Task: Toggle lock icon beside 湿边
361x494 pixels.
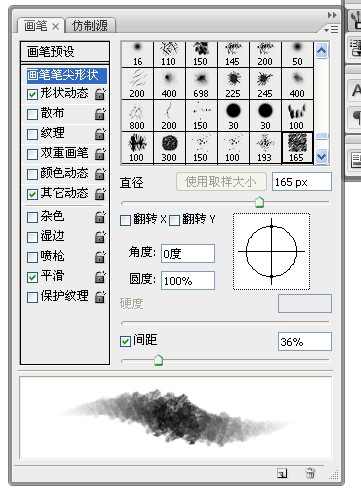Action: (100, 237)
